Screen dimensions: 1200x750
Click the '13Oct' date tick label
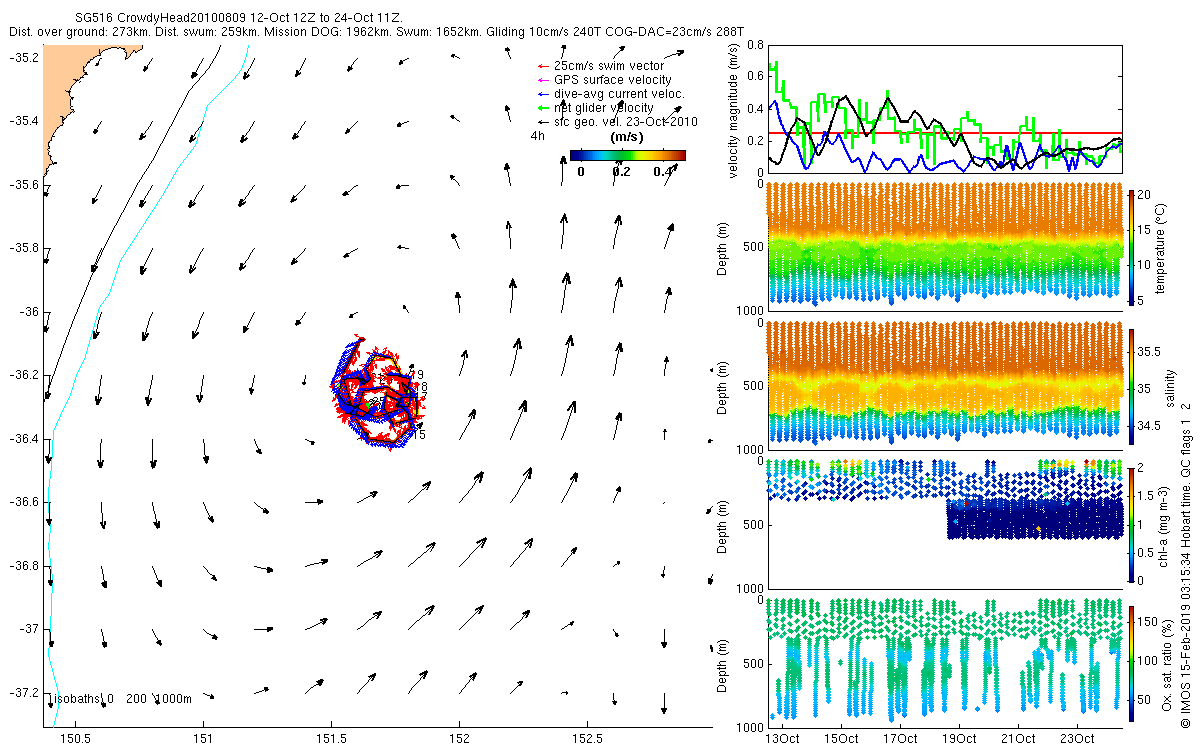point(782,739)
